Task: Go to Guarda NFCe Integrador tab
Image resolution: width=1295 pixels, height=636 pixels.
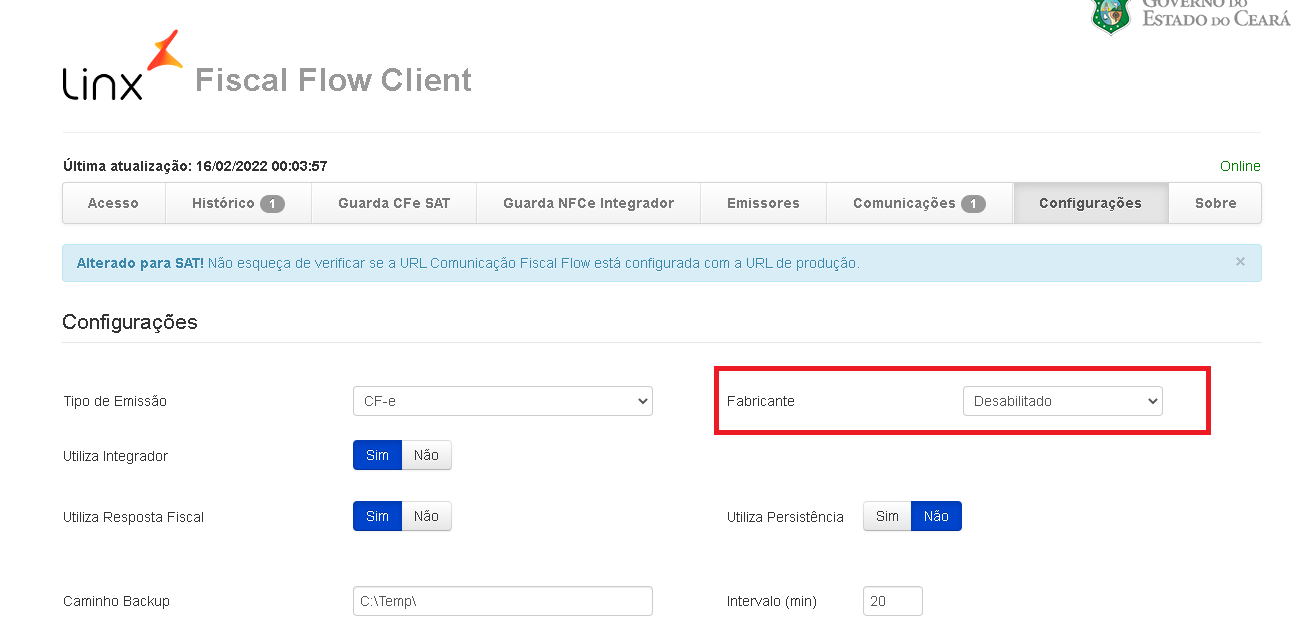Action: (588, 203)
